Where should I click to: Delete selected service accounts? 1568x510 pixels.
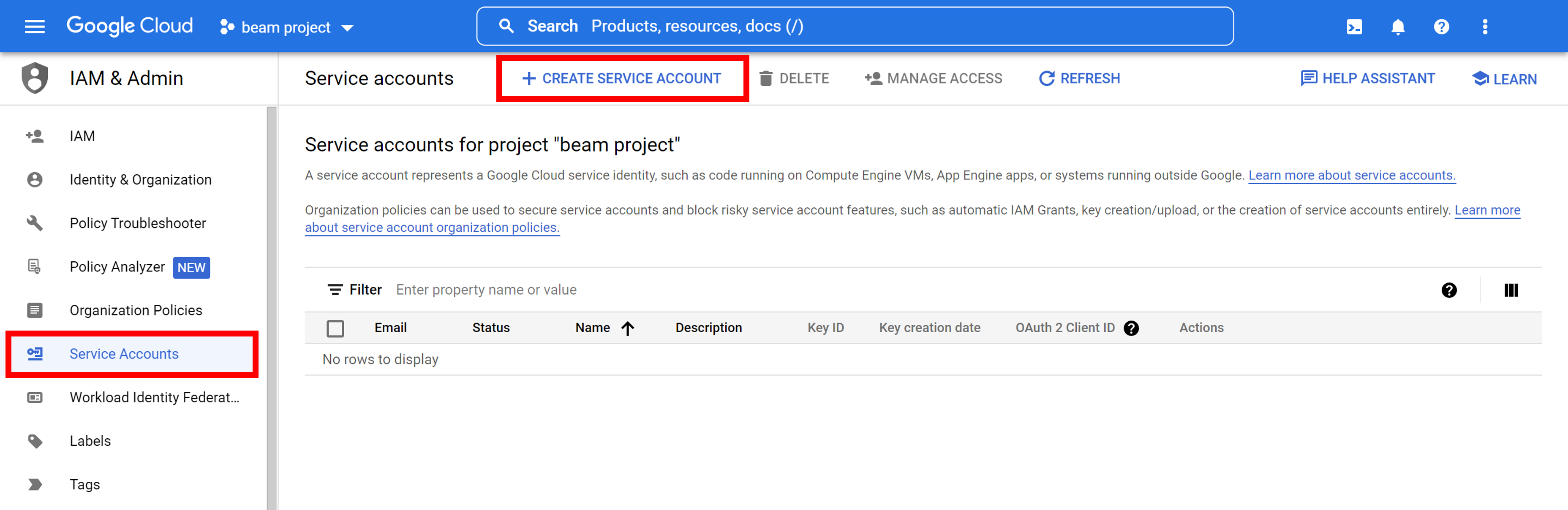pos(795,78)
